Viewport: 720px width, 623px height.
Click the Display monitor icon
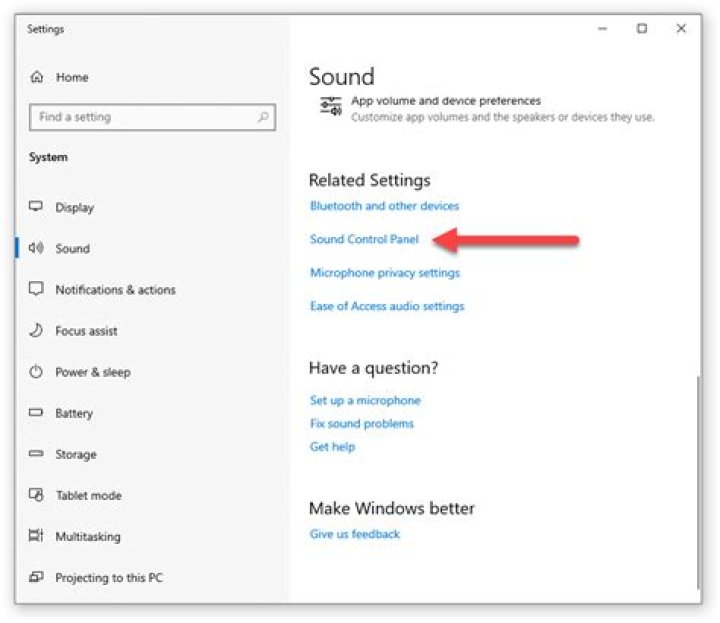click(x=36, y=207)
